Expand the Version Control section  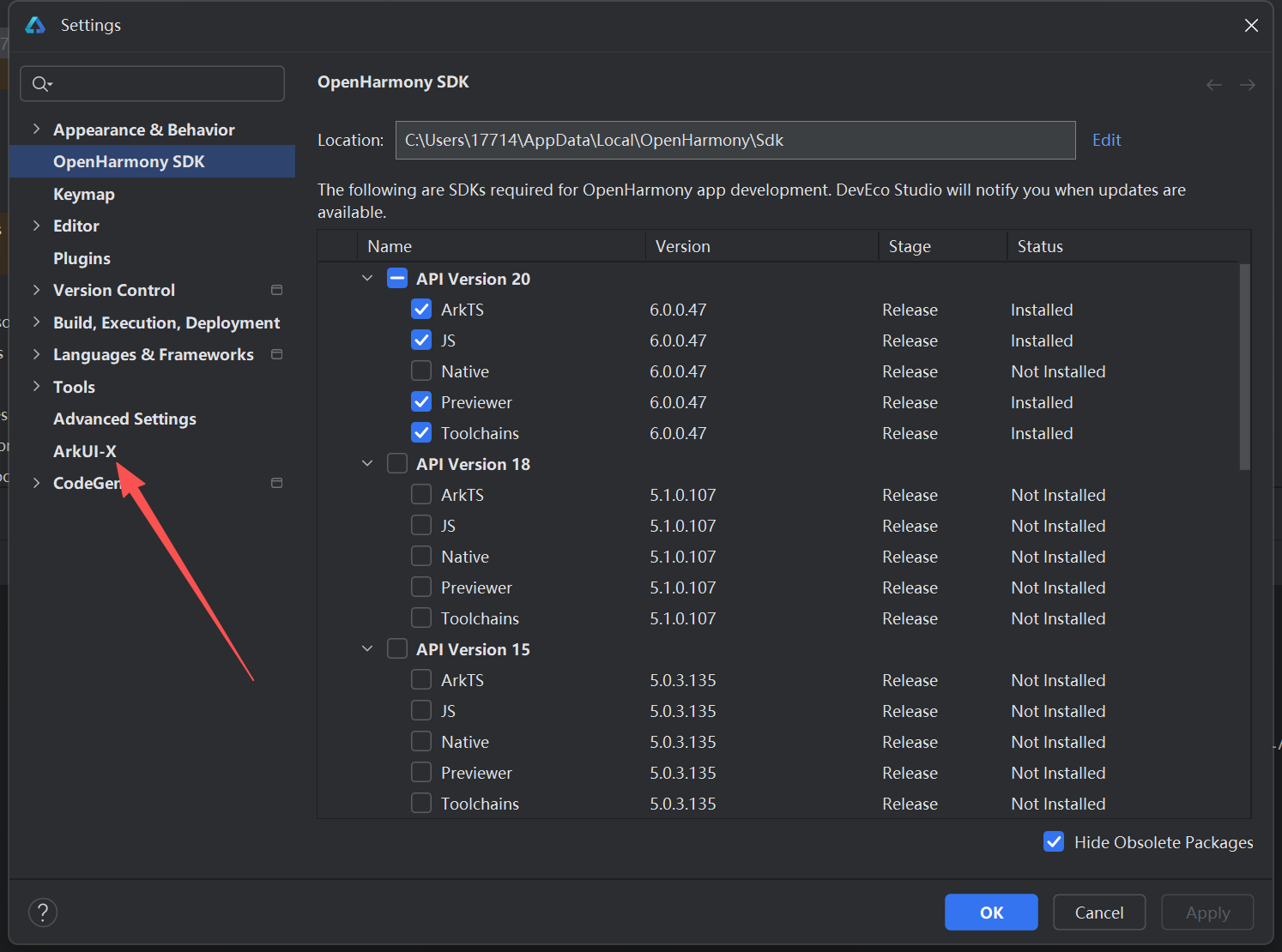[36, 290]
